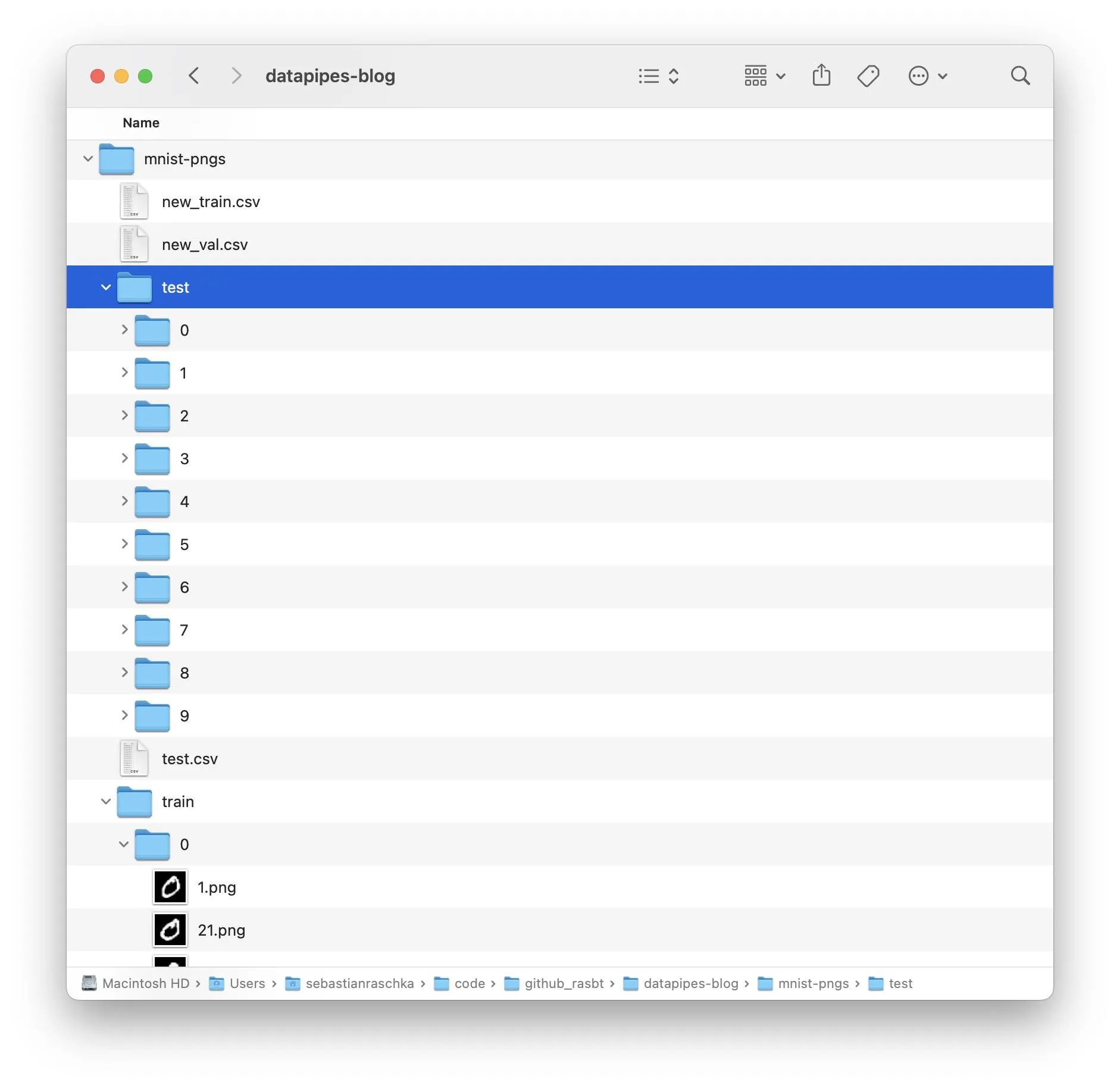Select the test folder icon
The height and width of the screenshot is (1088, 1120).
click(x=134, y=287)
